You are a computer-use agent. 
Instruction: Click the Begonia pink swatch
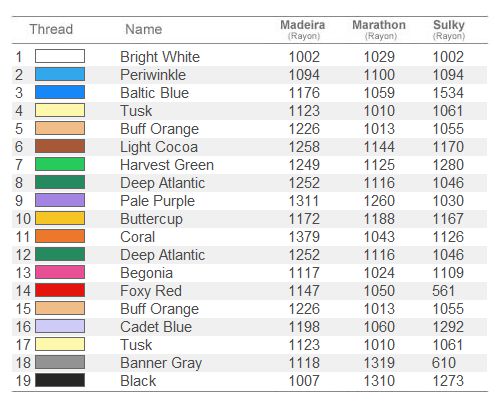[60, 272]
